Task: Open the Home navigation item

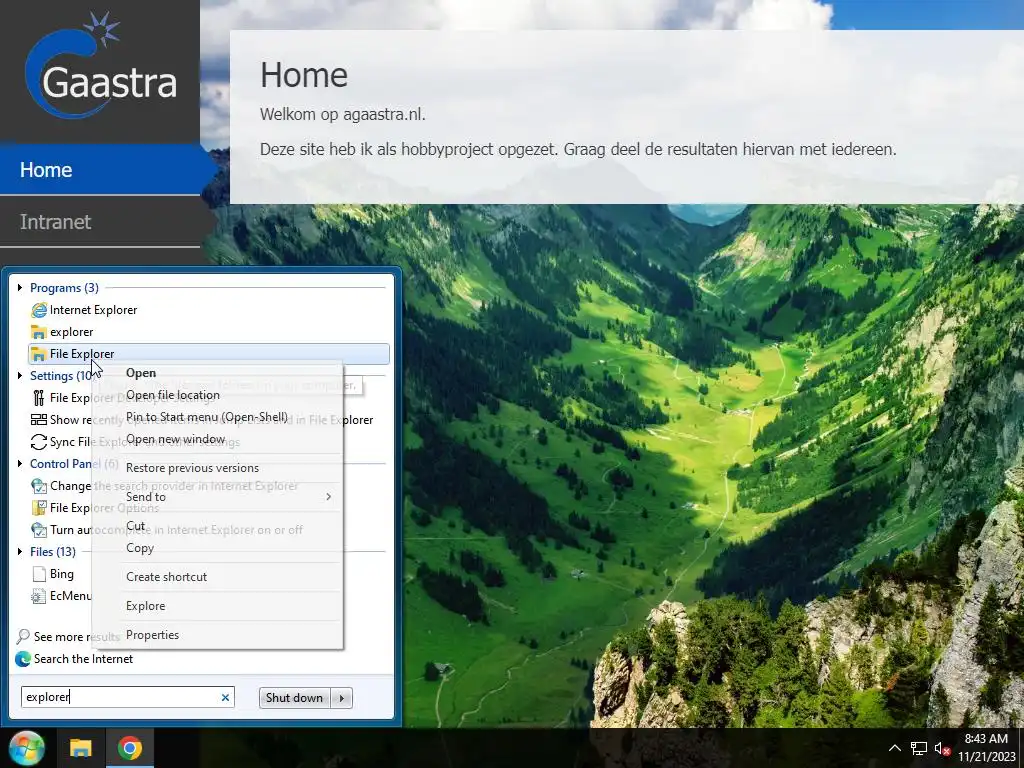Action: coord(100,170)
